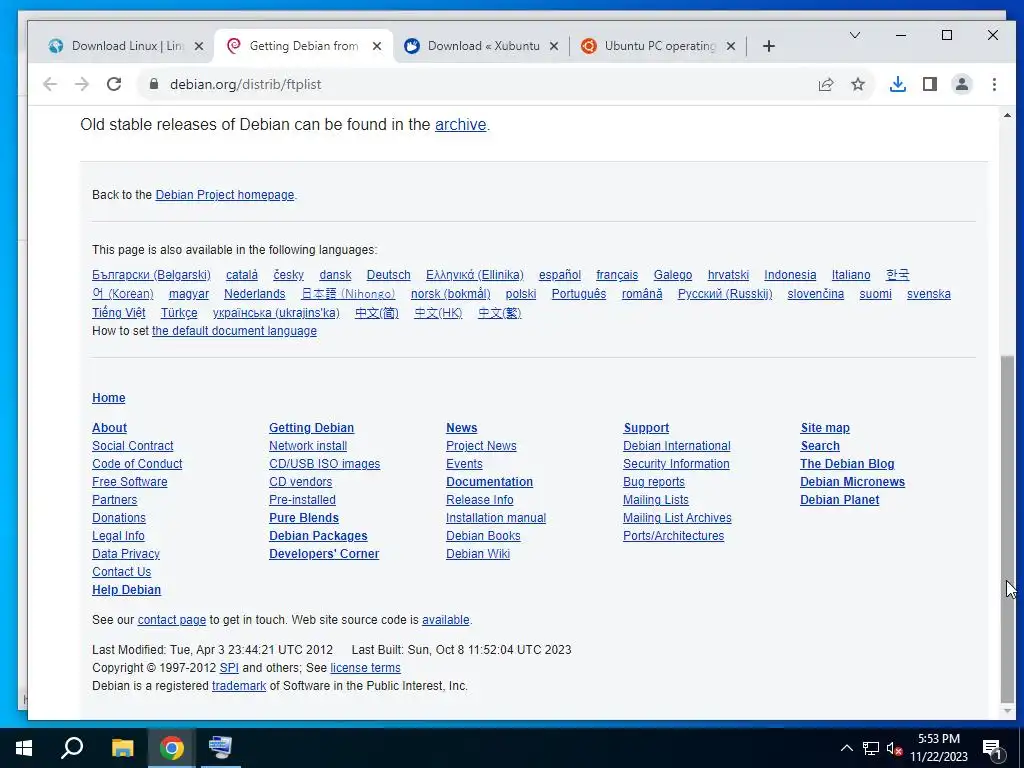Switch language to français
This screenshot has height=768, width=1024.
pyautogui.click(x=617, y=275)
